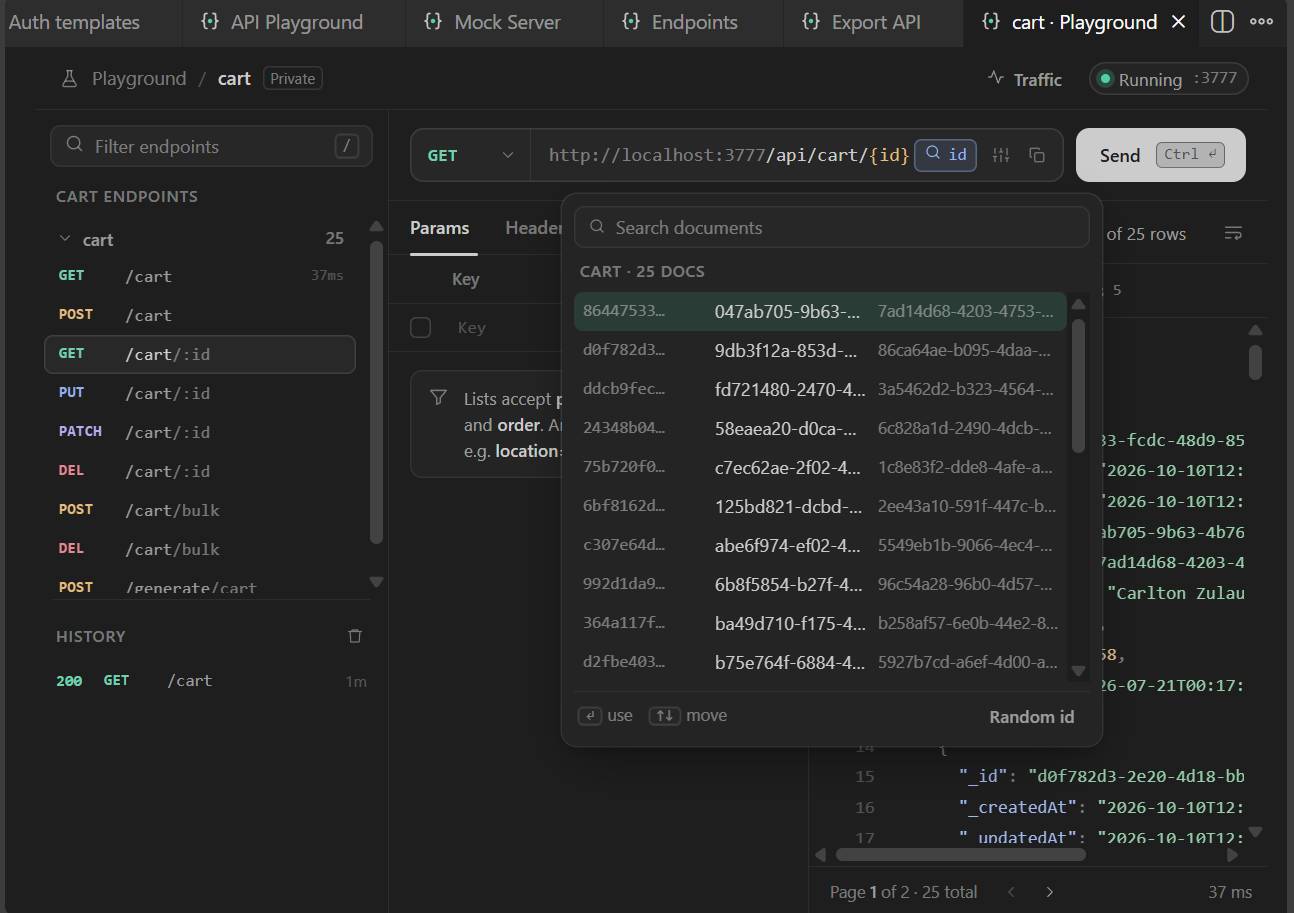Pick document d0f782d3 in the list
This screenshot has width=1294, height=913.
pyautogui.click(x=820, y=350)
